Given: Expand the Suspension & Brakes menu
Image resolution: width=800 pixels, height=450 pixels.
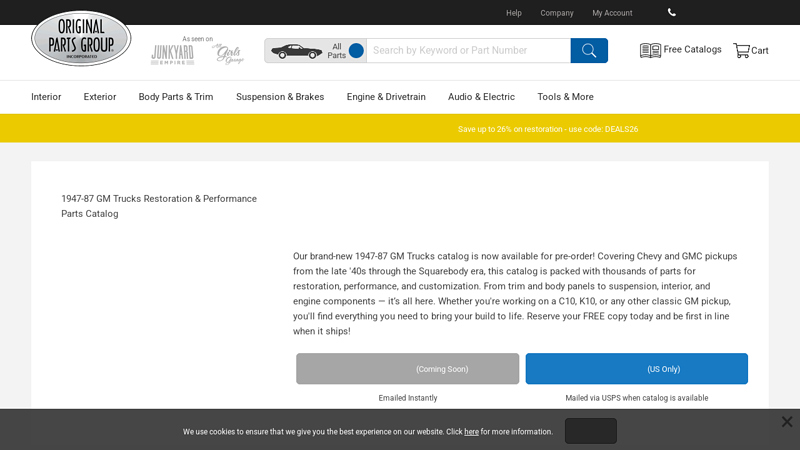Looking at the screenshot, I should tap(280, 97).
